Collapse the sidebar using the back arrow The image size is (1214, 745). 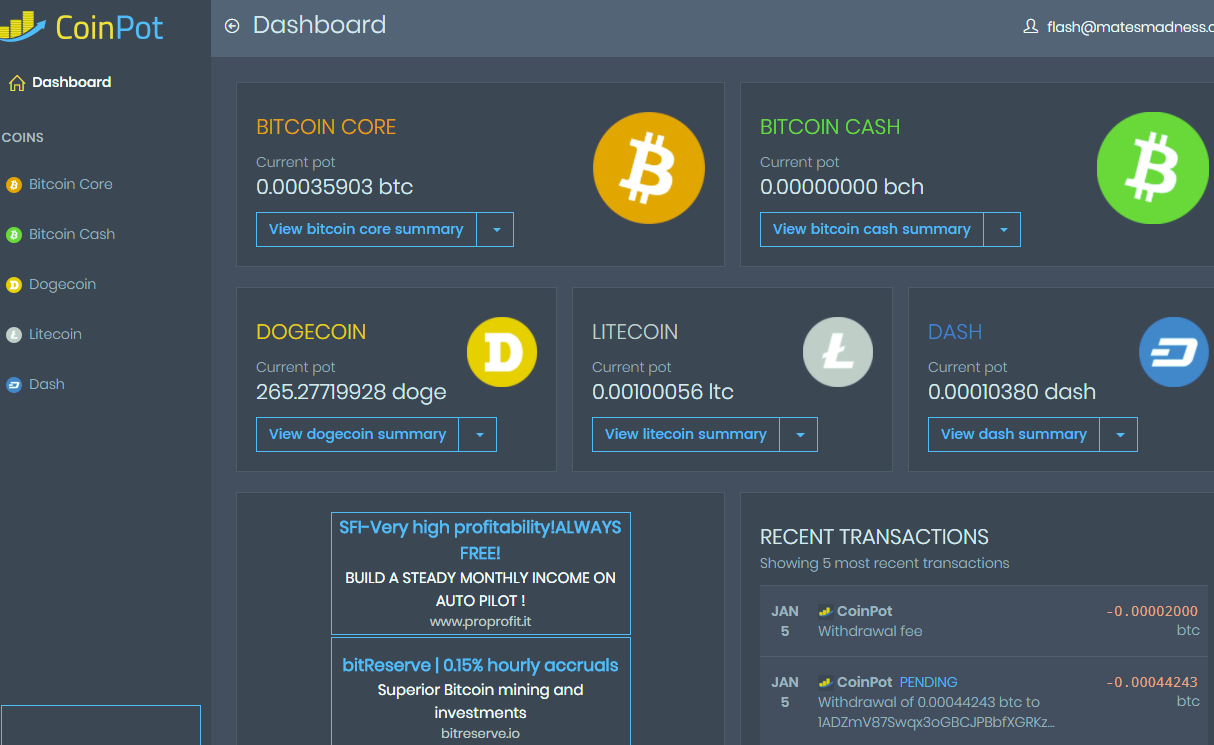tap(231, 25)
